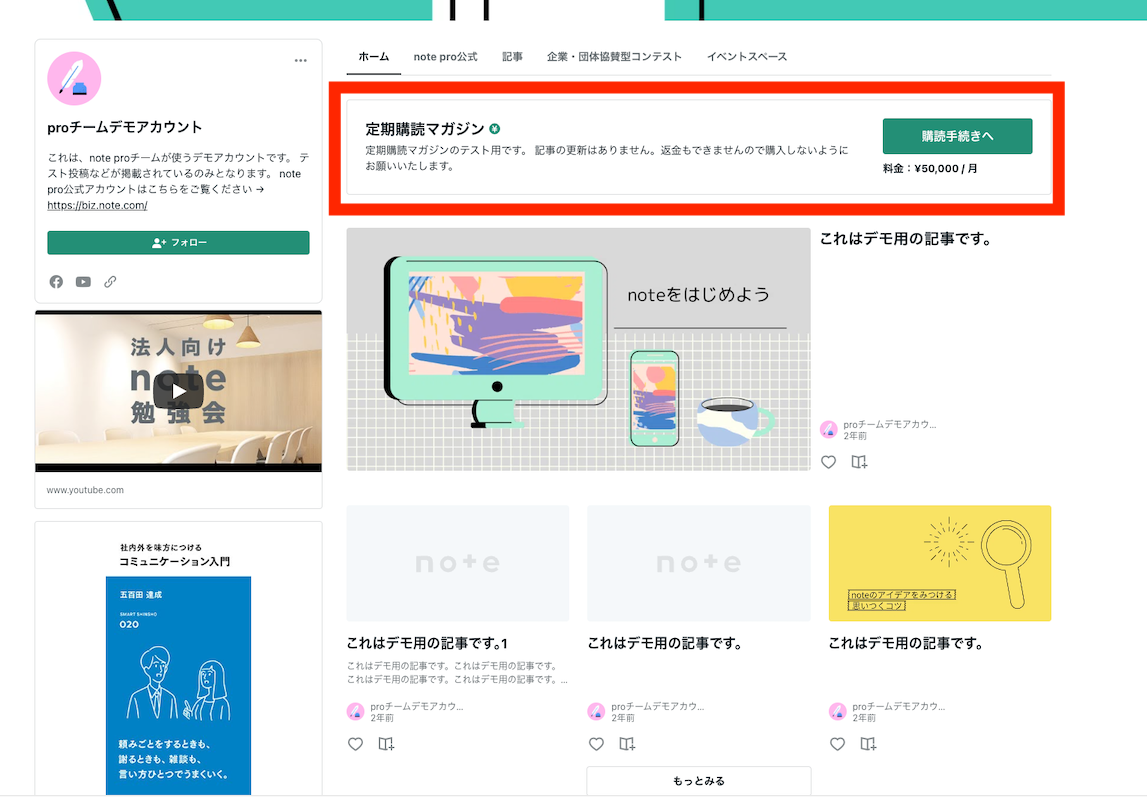This screenshot has height=797, width=1147.
Task: Open the featured article title beside the large image
Action: click(x=906, y=239)
